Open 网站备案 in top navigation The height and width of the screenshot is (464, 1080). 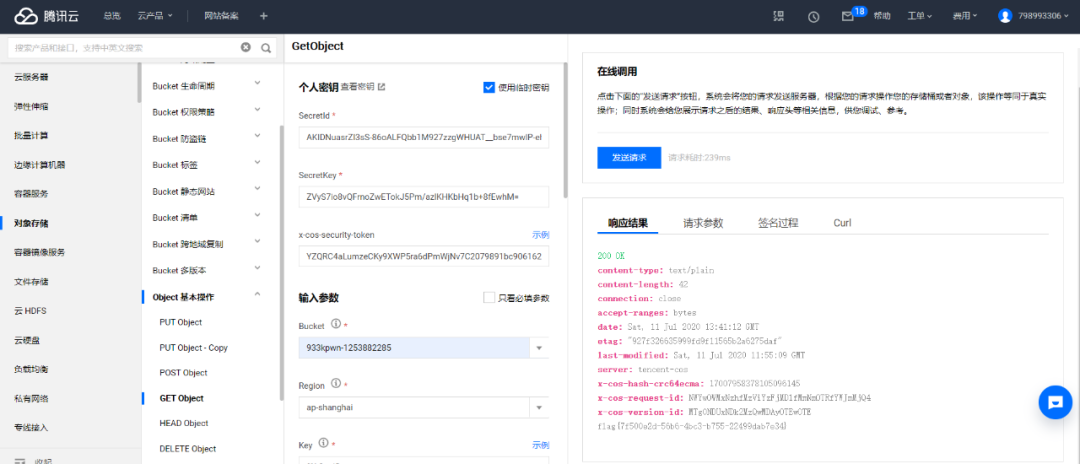point(222,16)
